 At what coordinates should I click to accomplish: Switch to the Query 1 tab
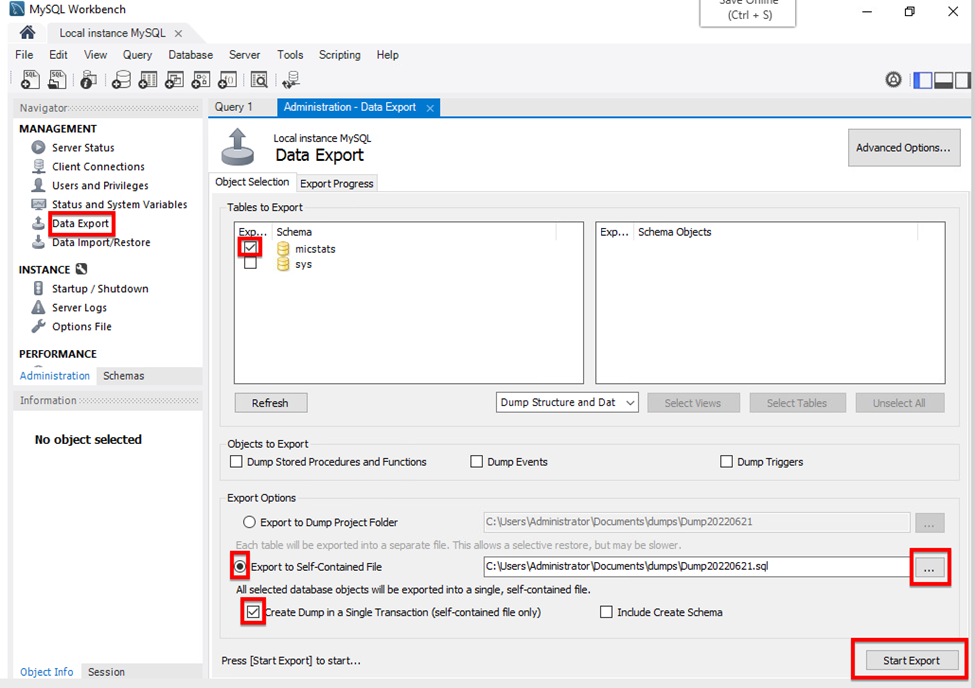pos(234,107)
